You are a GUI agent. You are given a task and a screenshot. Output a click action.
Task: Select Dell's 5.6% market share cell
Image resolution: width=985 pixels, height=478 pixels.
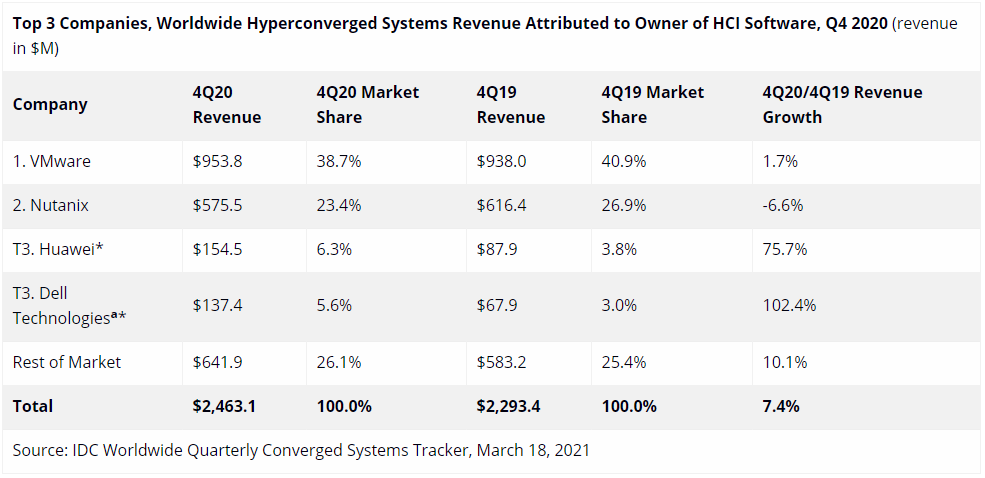334,306
